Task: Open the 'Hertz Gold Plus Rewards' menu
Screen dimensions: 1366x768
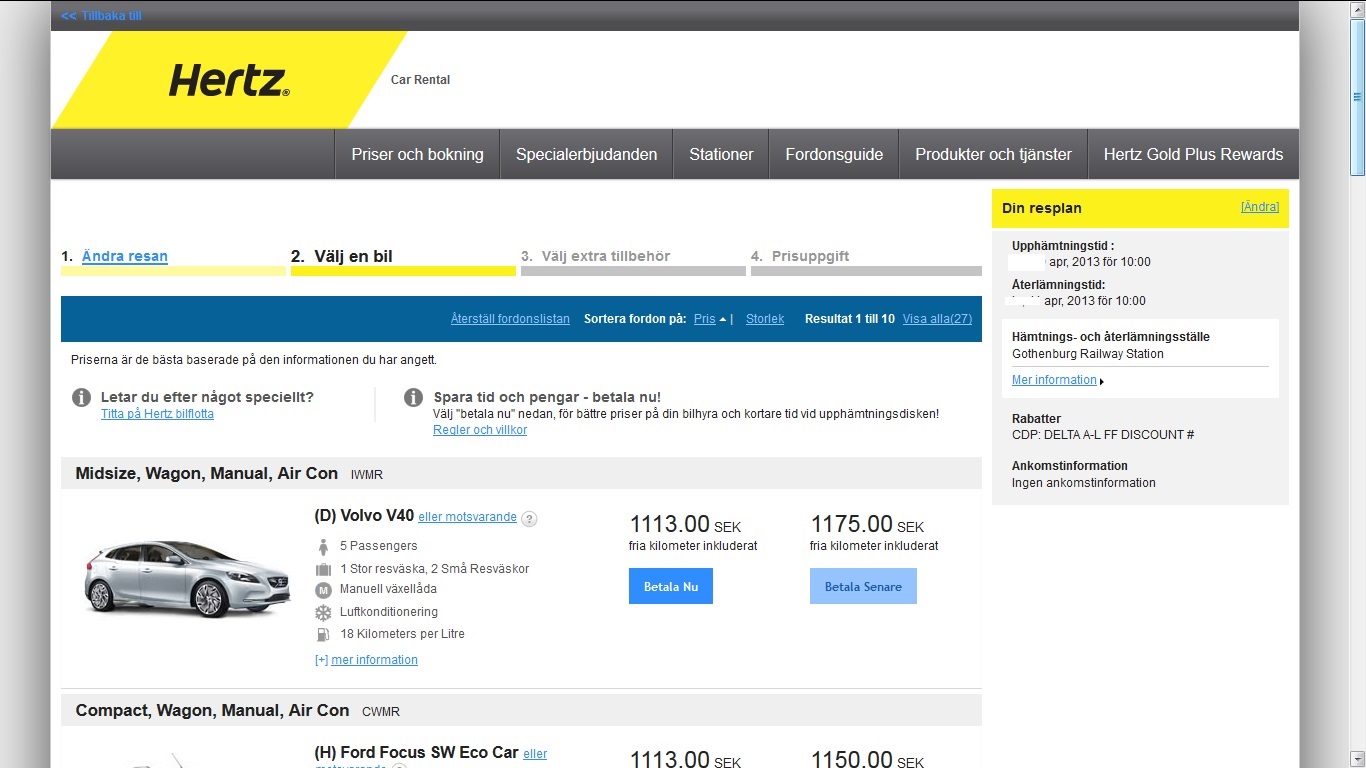Action: [x=1193, y=154]
